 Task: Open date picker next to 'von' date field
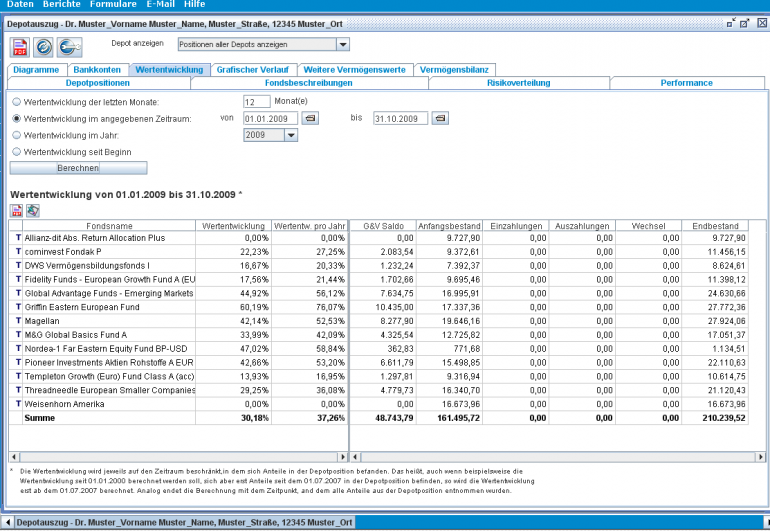[310, 118]
